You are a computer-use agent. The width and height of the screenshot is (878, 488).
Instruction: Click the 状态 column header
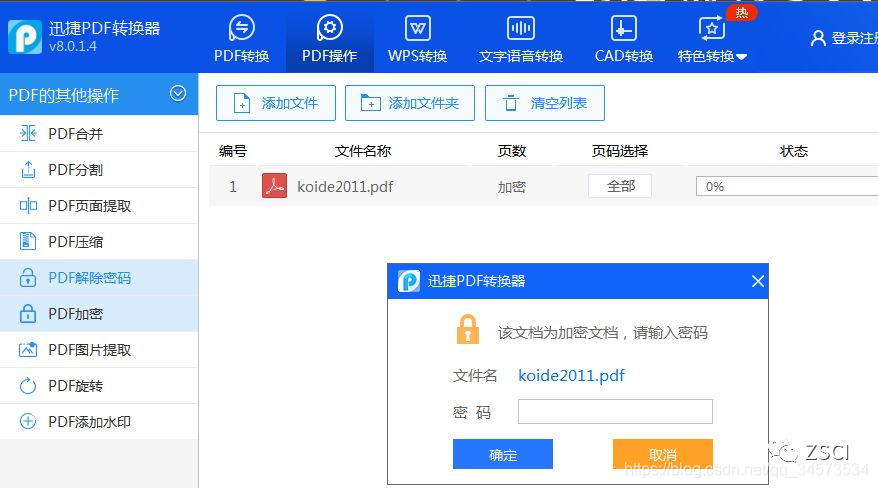tap(794, 151)
